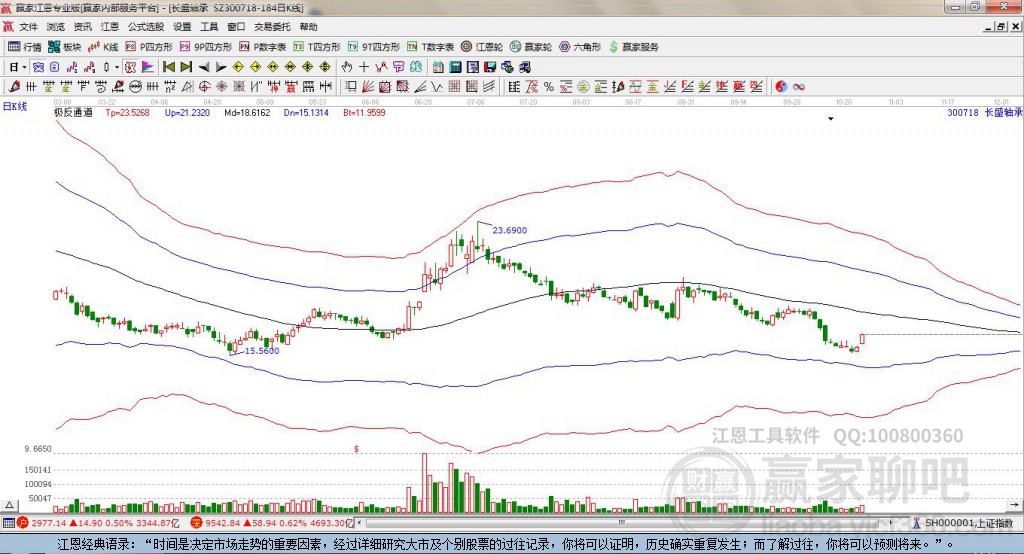This screenshot has width=1024, height=554.
Task: Open the 浏览 menu
Action: click(x=56, y=27)
